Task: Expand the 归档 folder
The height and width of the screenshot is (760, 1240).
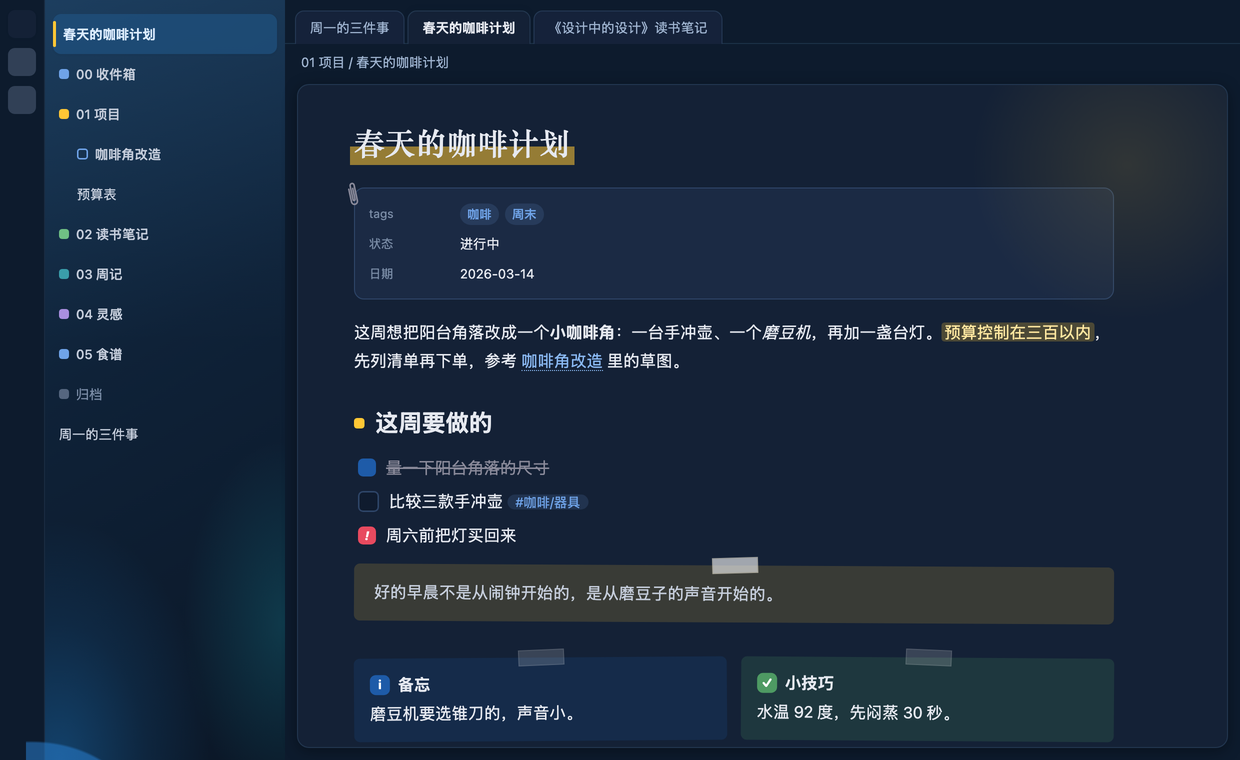Action: tap(165, 394)
